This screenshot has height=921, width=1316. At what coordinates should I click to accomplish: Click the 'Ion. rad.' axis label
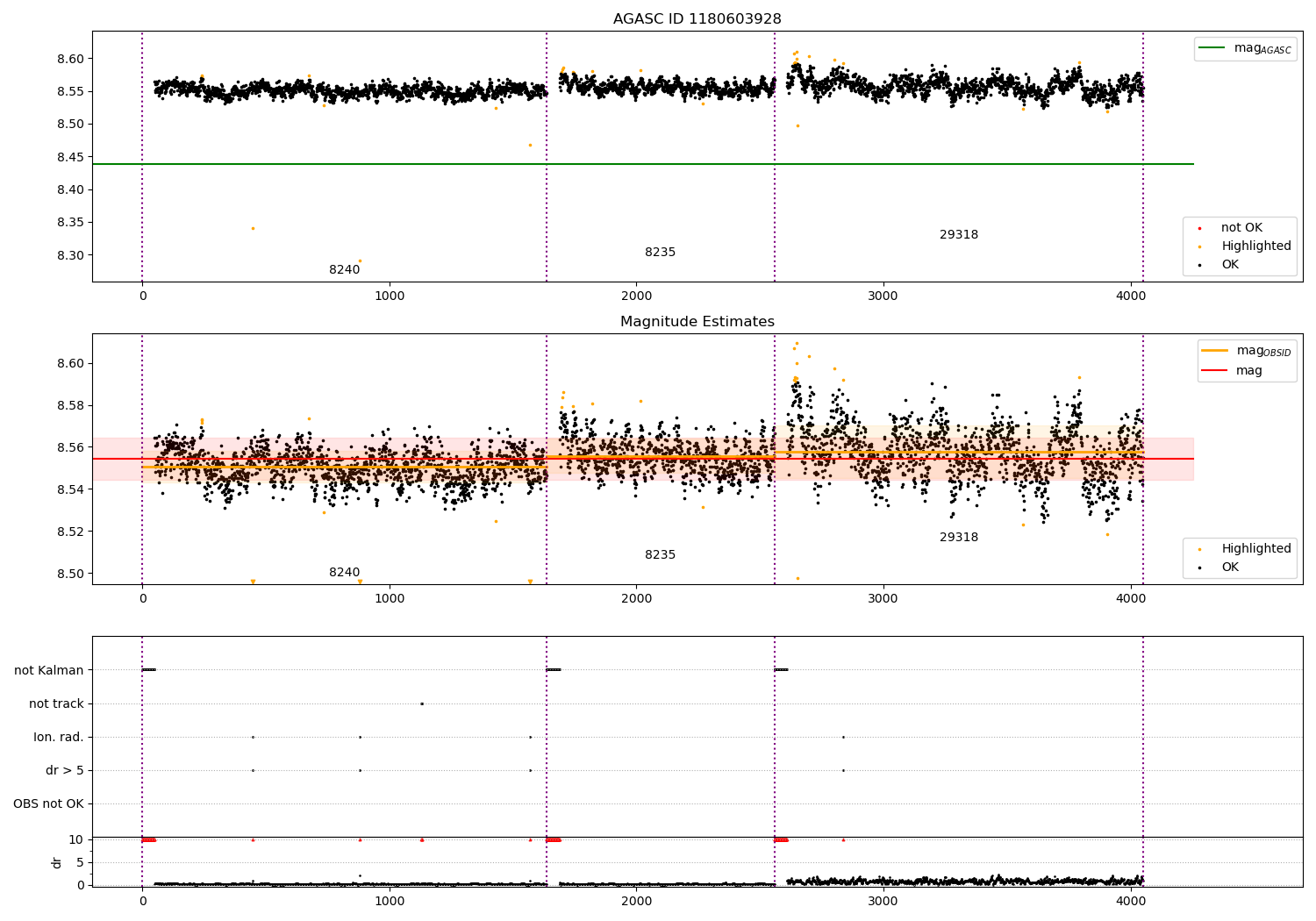click(x=59, y=737)
